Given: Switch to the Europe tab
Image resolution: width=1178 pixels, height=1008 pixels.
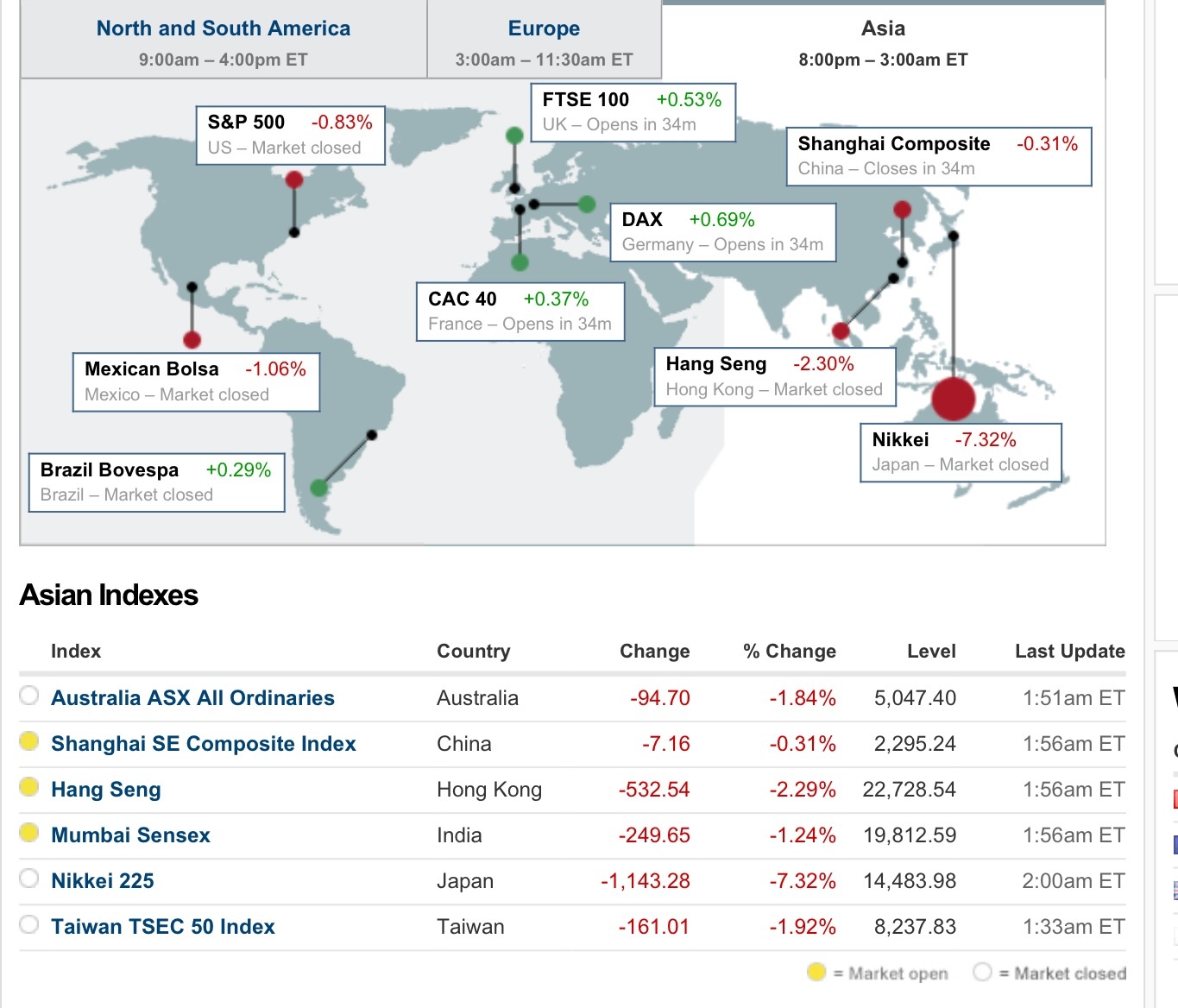Looking at the screenshot, I should [545, 41].
